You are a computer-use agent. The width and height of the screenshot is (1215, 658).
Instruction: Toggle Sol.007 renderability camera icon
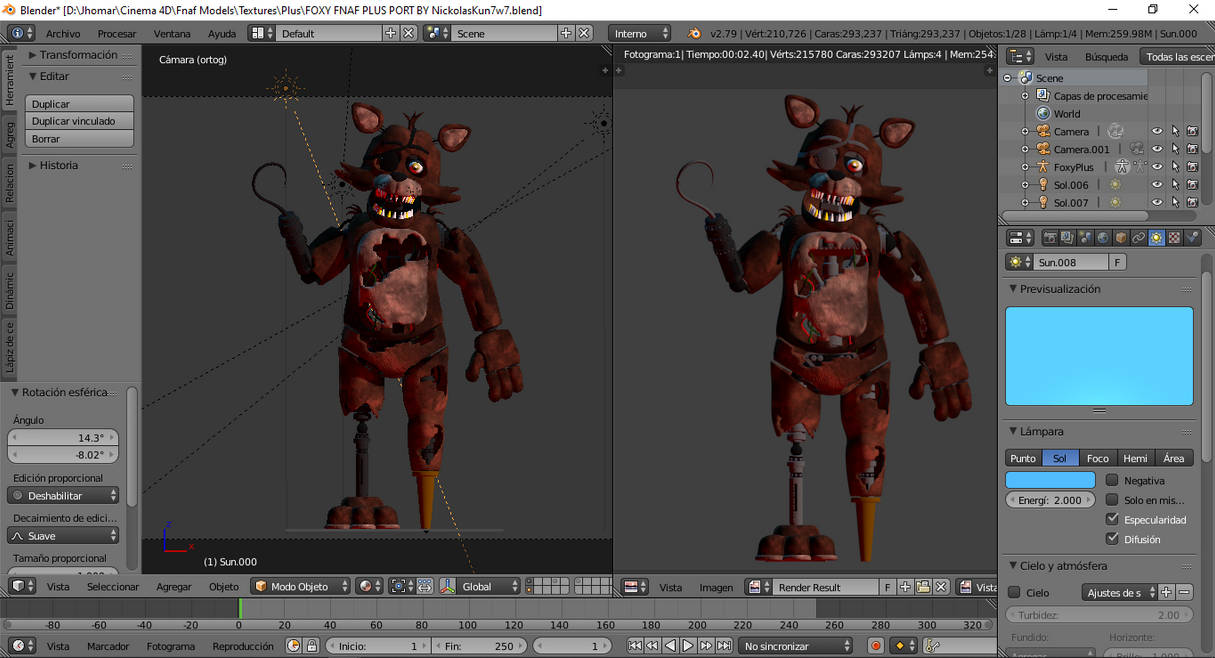tap(1192, 203)
